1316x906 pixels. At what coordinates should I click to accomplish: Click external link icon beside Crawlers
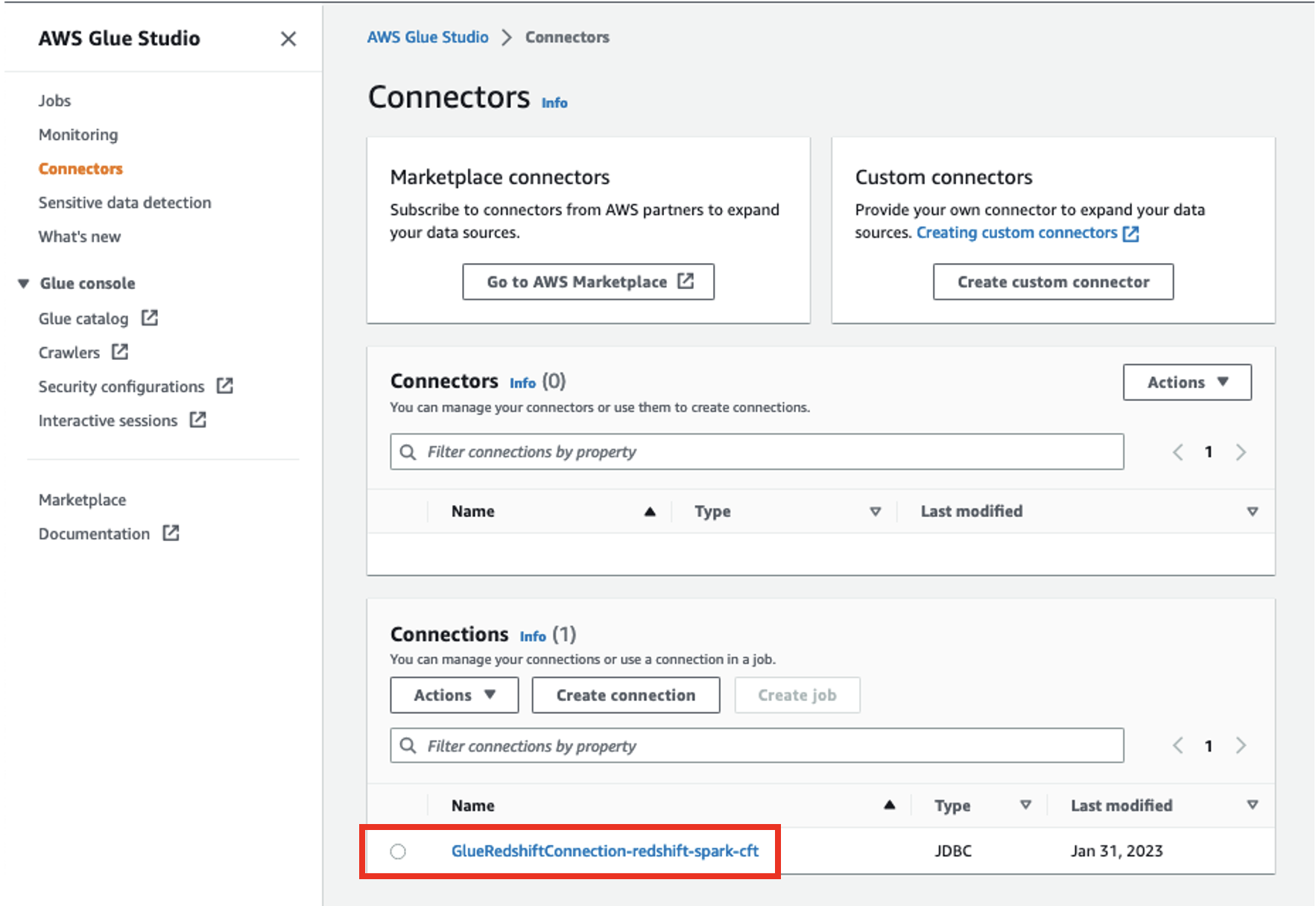pyautogui.click(x=120, y=352)
